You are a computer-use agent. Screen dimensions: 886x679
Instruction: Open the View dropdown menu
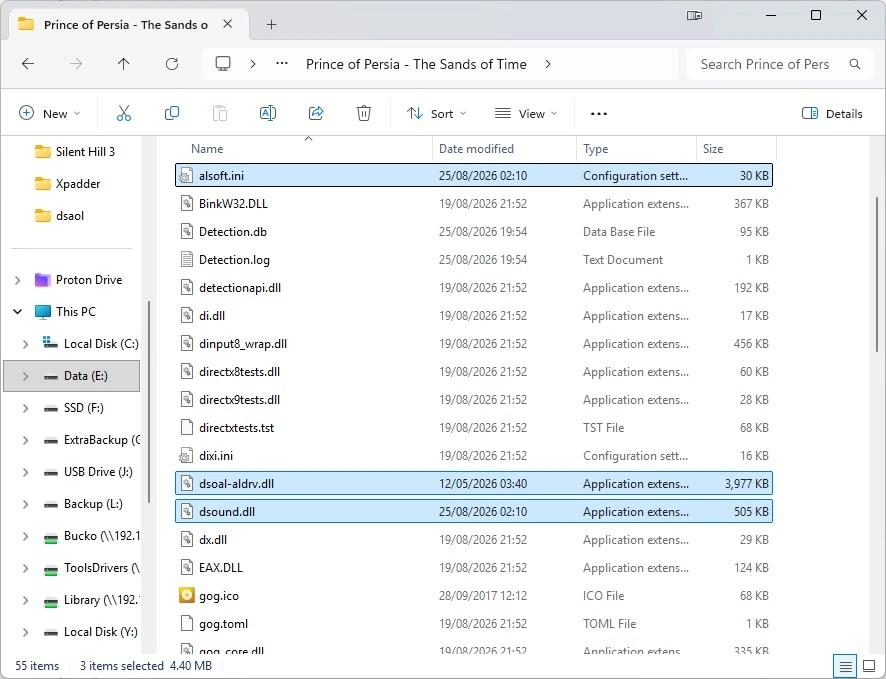526,114
